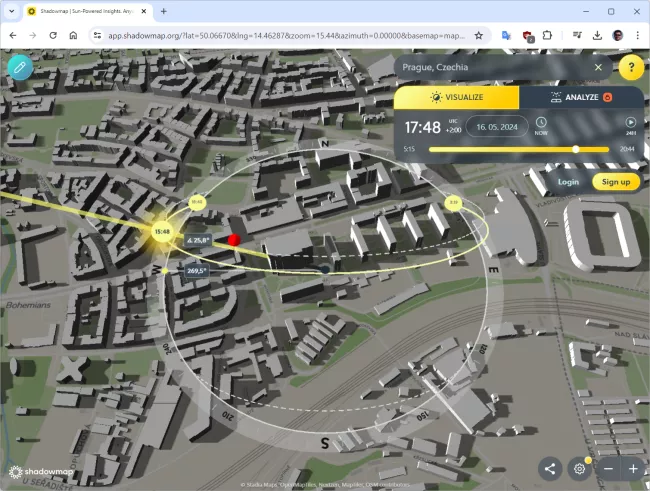Image resolution: width=650 pixels, height=491 pixels.
Task: Open the pencil drawing tool
Action: pos(20,67)
